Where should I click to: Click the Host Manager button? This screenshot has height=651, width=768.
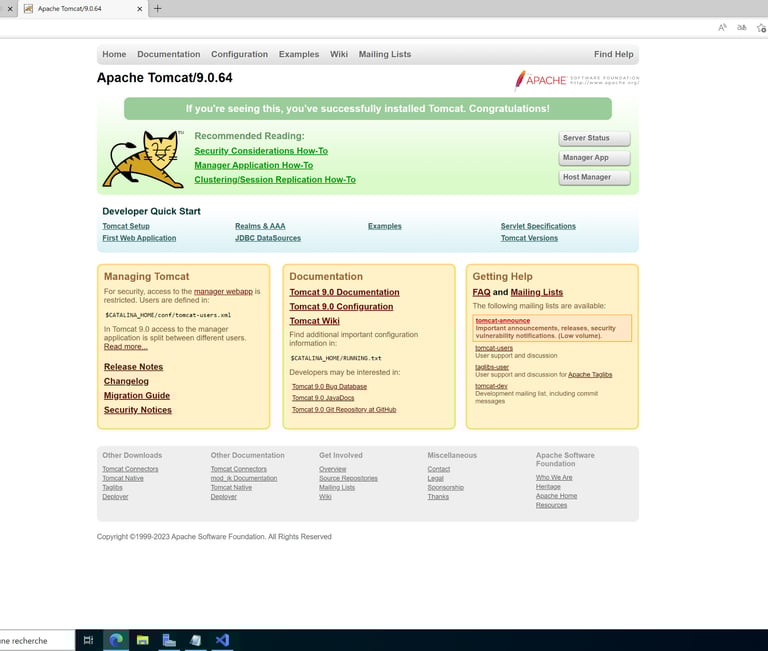594,177
